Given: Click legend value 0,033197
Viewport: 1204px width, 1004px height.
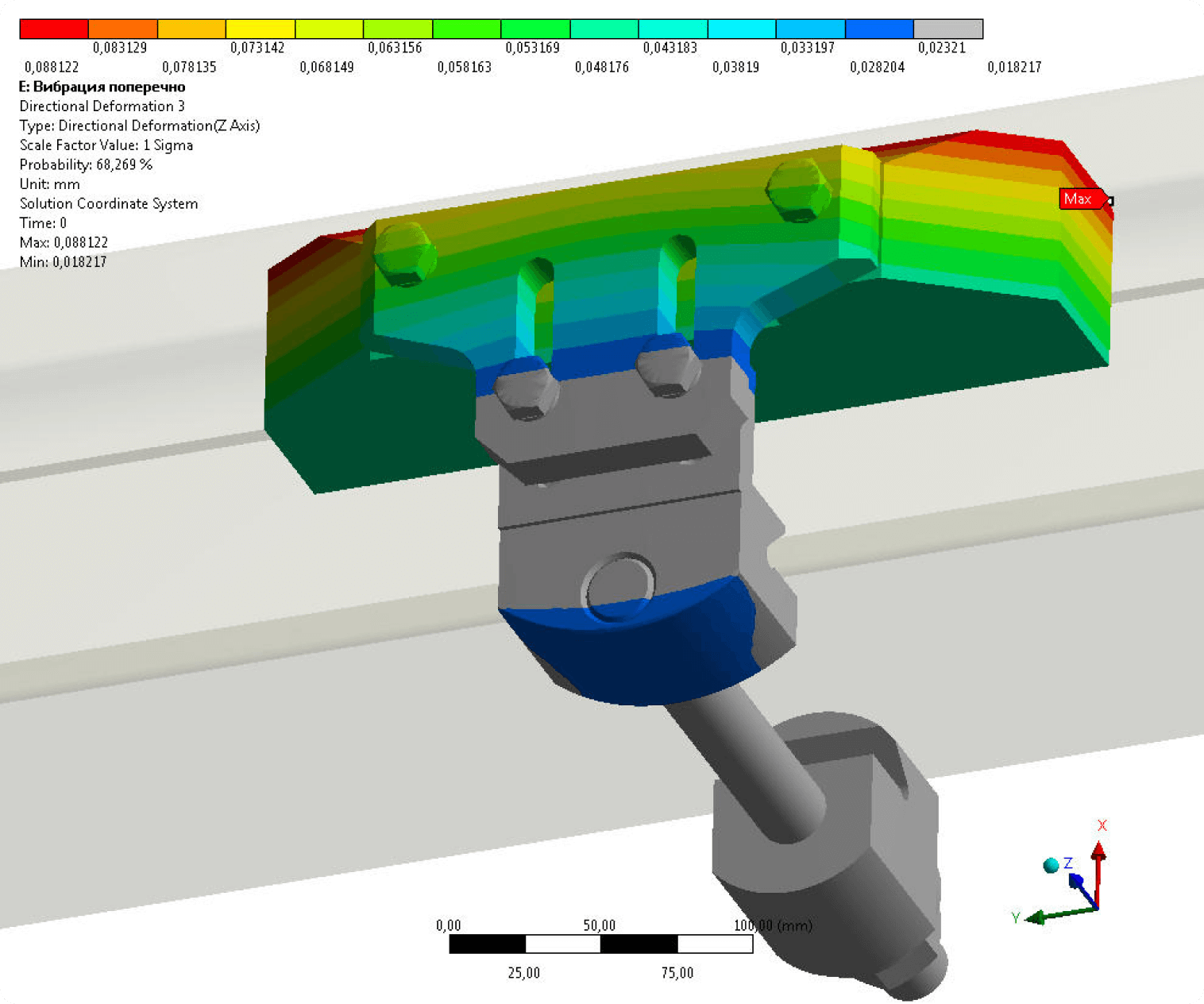Looking at the screenshot, I should point(807,48).
